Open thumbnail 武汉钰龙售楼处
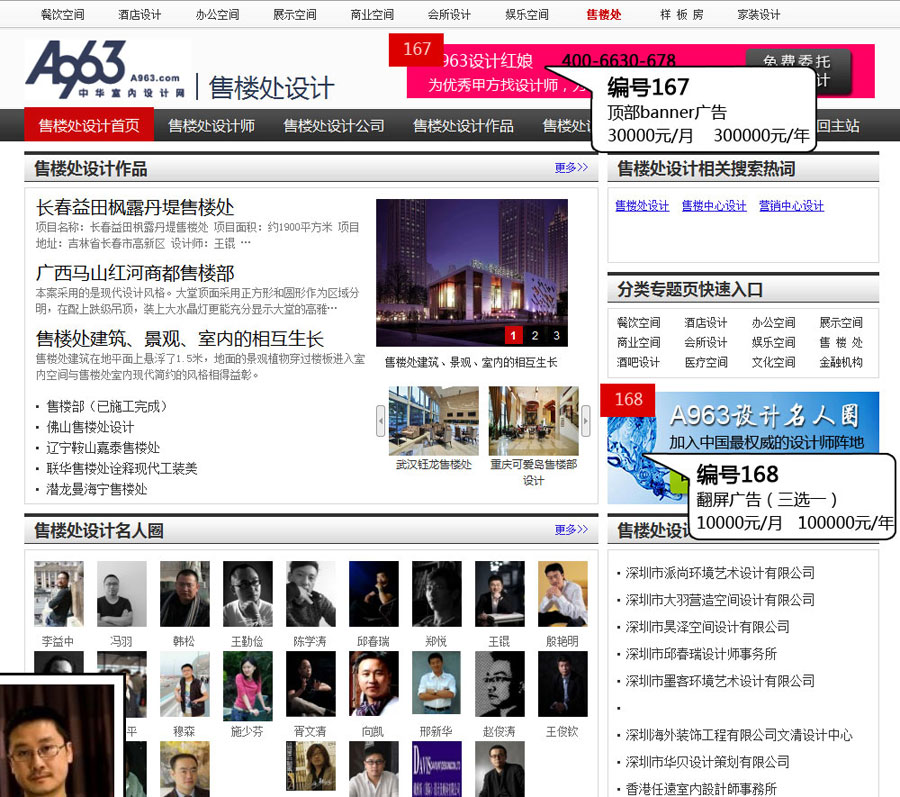The width and height of the screenshot is (900, 797). tap(433, 421)
